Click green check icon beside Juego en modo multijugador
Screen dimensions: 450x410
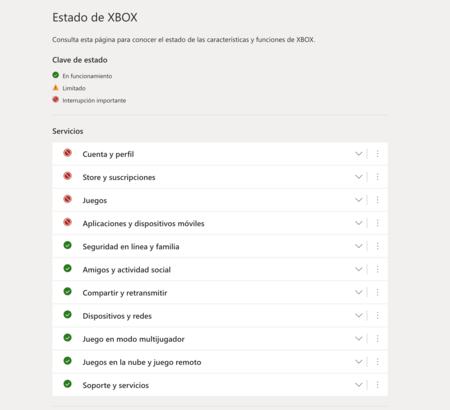(68, 338)
